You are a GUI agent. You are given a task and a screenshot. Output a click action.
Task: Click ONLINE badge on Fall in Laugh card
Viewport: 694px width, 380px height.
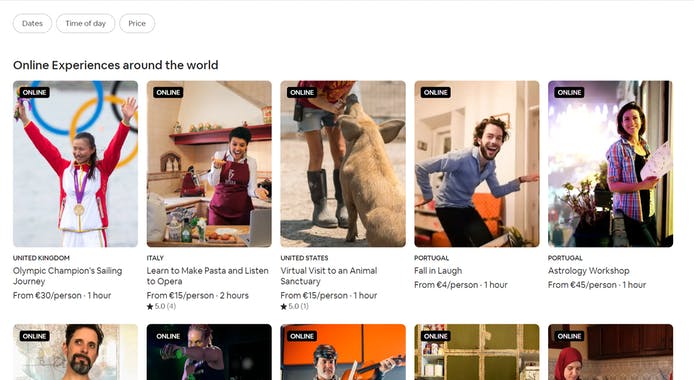coord(436,92)
